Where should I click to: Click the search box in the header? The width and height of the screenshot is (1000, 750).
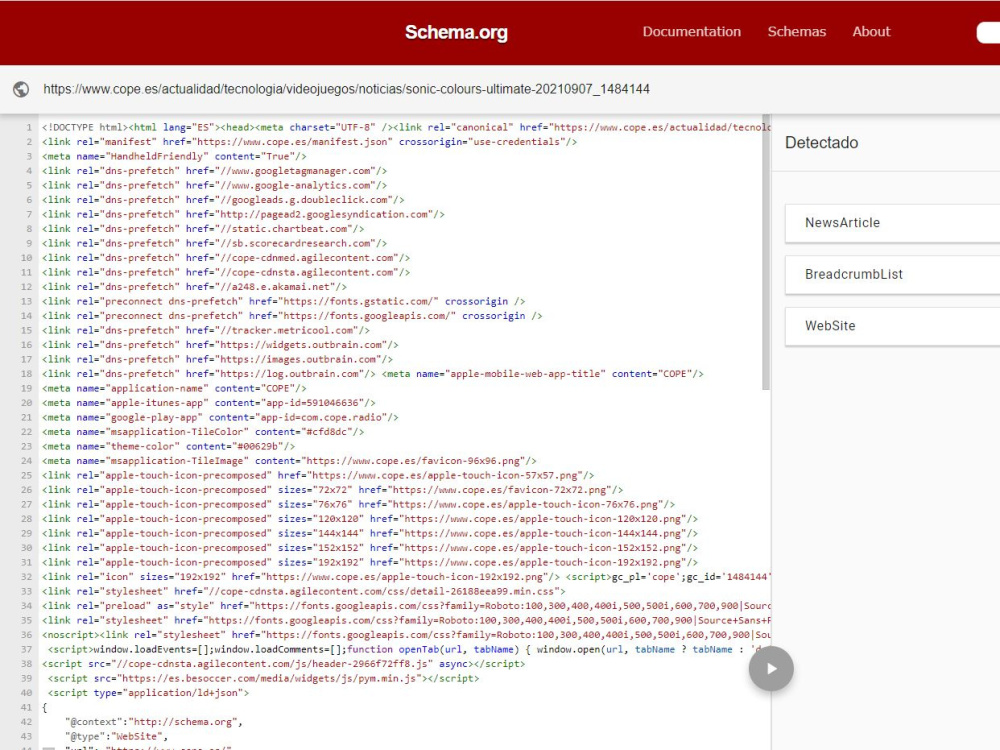click(988, 32)
